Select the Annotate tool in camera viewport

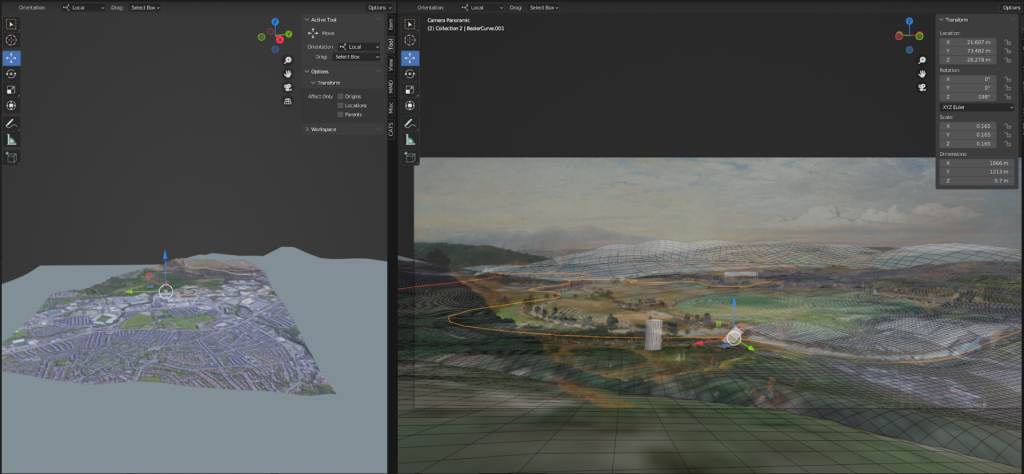pyautogui.click(x=410, y=123)
